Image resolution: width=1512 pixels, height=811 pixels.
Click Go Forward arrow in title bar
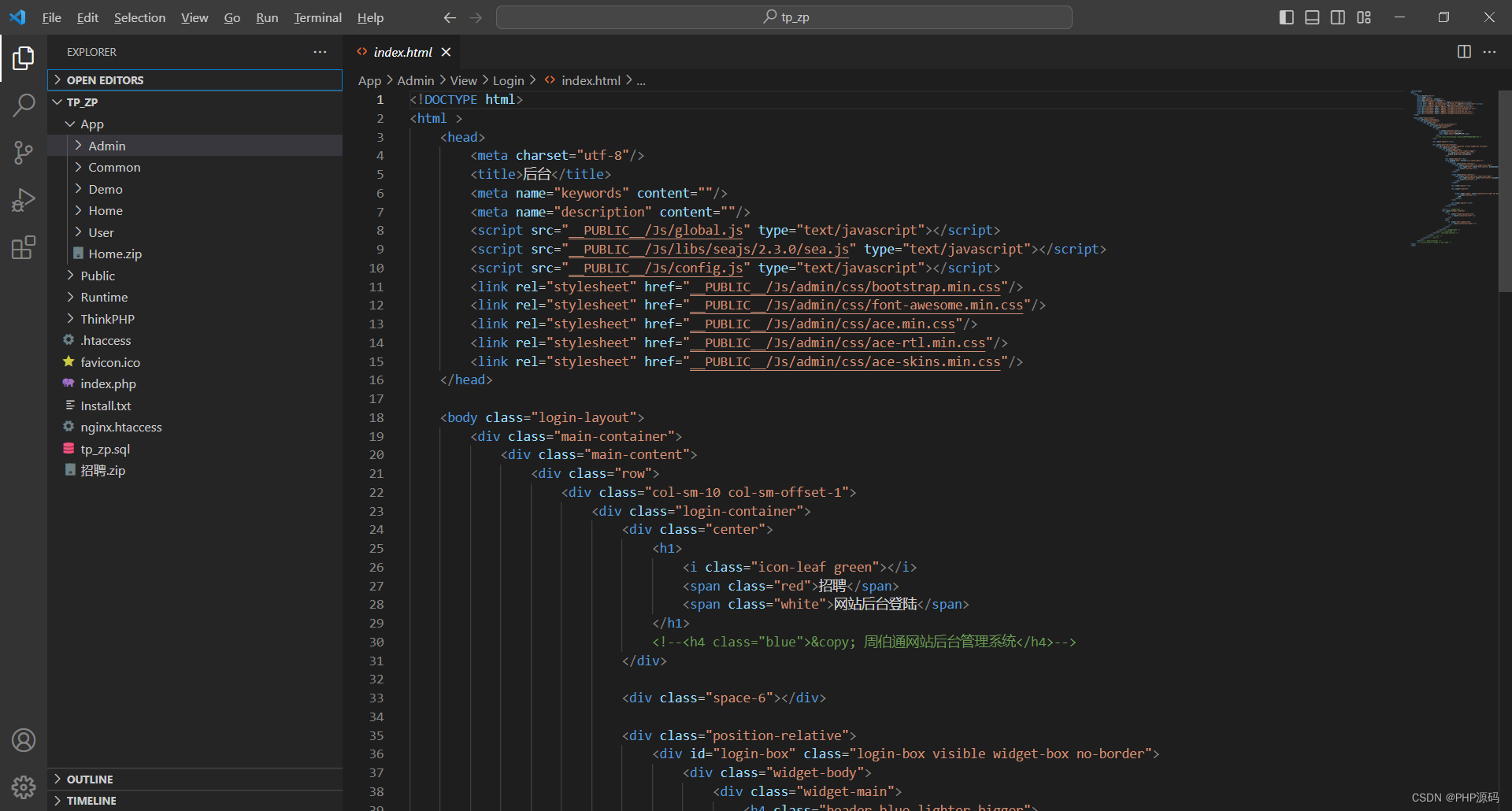[476, 17]
